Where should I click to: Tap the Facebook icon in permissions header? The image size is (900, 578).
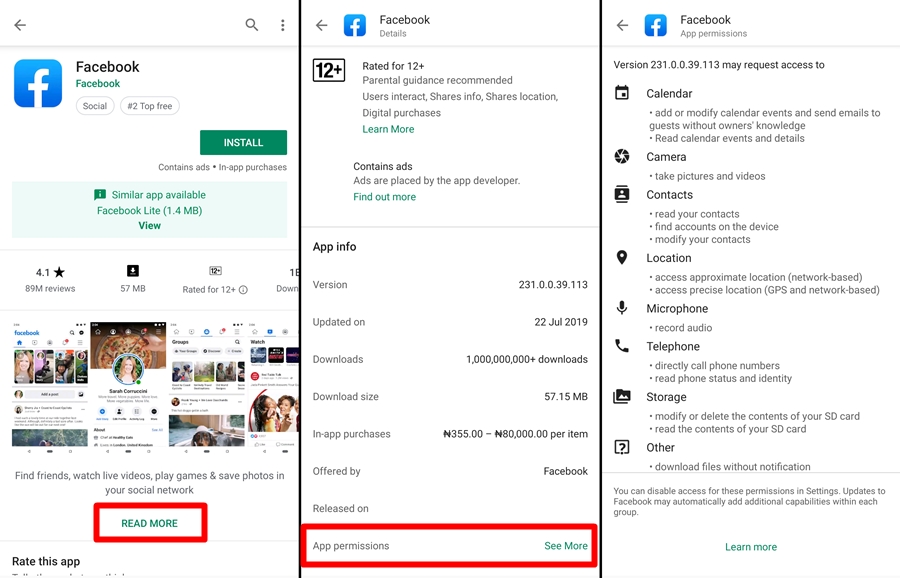click(655, 26)
